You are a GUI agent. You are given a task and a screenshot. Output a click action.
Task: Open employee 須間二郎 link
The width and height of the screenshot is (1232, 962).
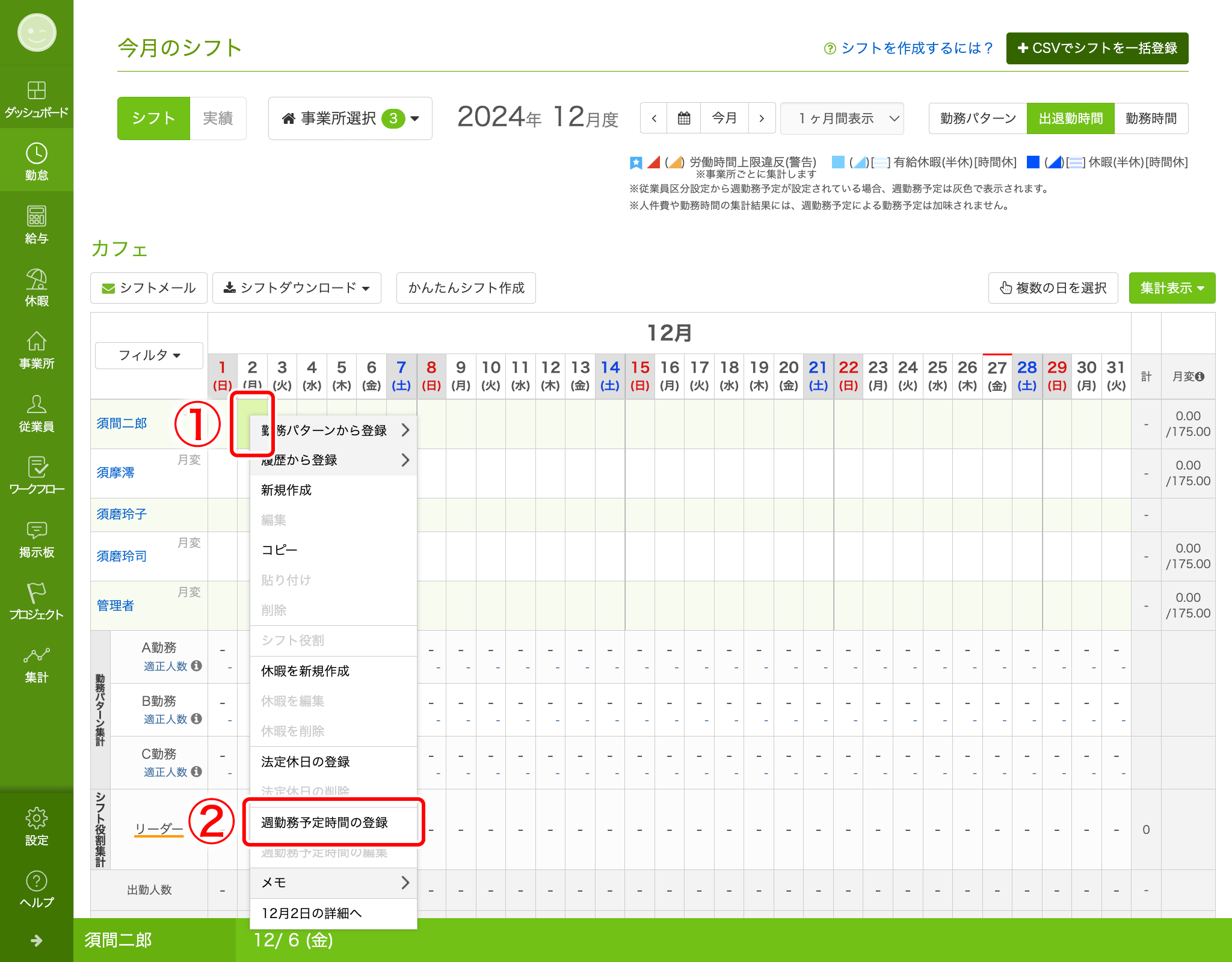coord(122,423)
